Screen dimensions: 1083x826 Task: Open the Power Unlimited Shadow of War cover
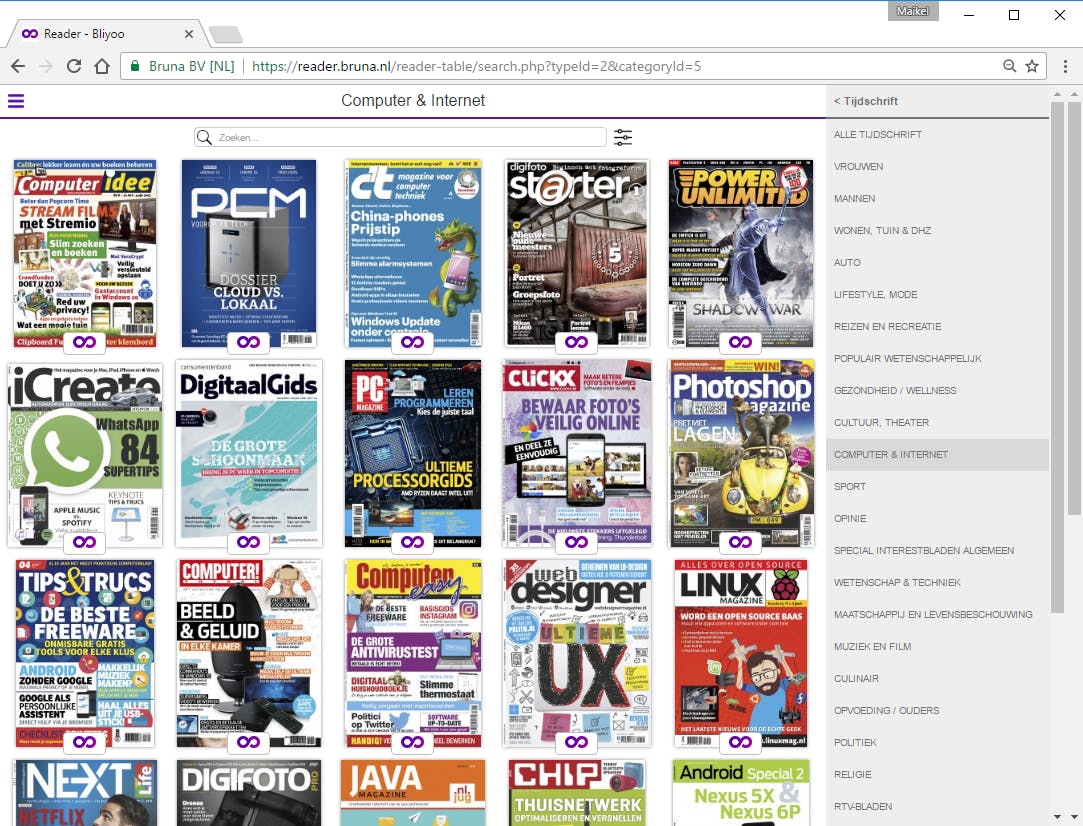740,253
